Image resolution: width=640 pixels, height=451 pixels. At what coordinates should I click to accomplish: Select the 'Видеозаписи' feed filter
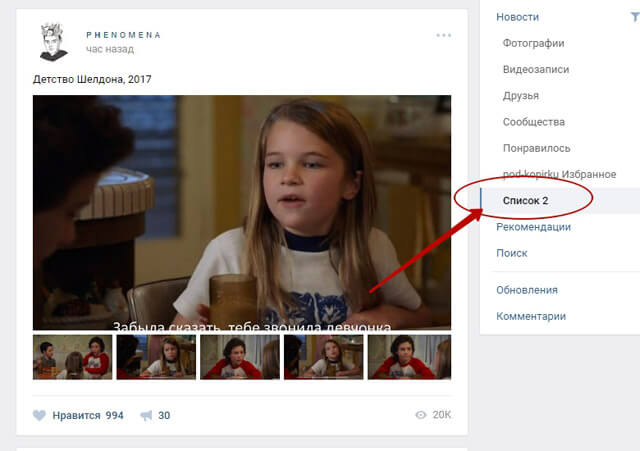(x=536, y=69)
